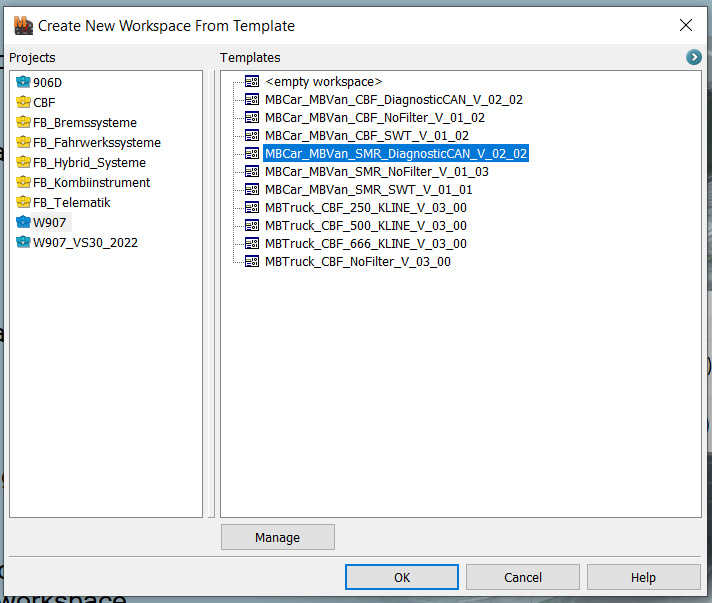Viewport: 712px width, 603px height.
Task: Choose template MBTruck_CBF_250_KLINE_V_03_00
Action: 366,208
